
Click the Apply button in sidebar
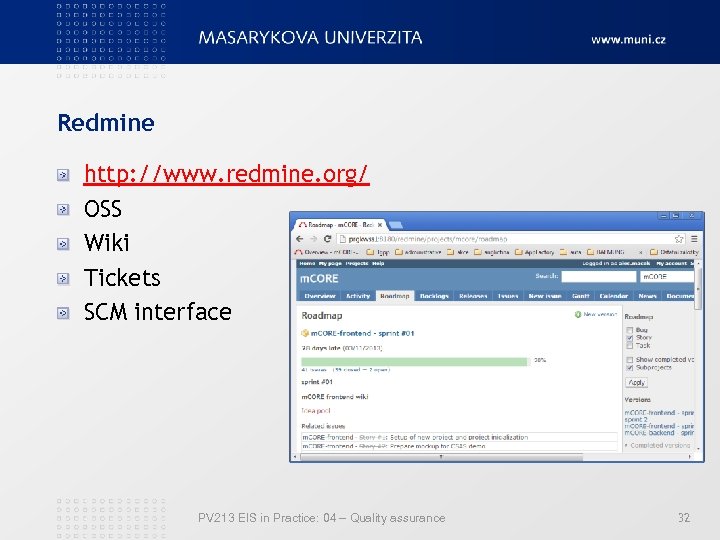pyautogui.click(x=636, y=382)
